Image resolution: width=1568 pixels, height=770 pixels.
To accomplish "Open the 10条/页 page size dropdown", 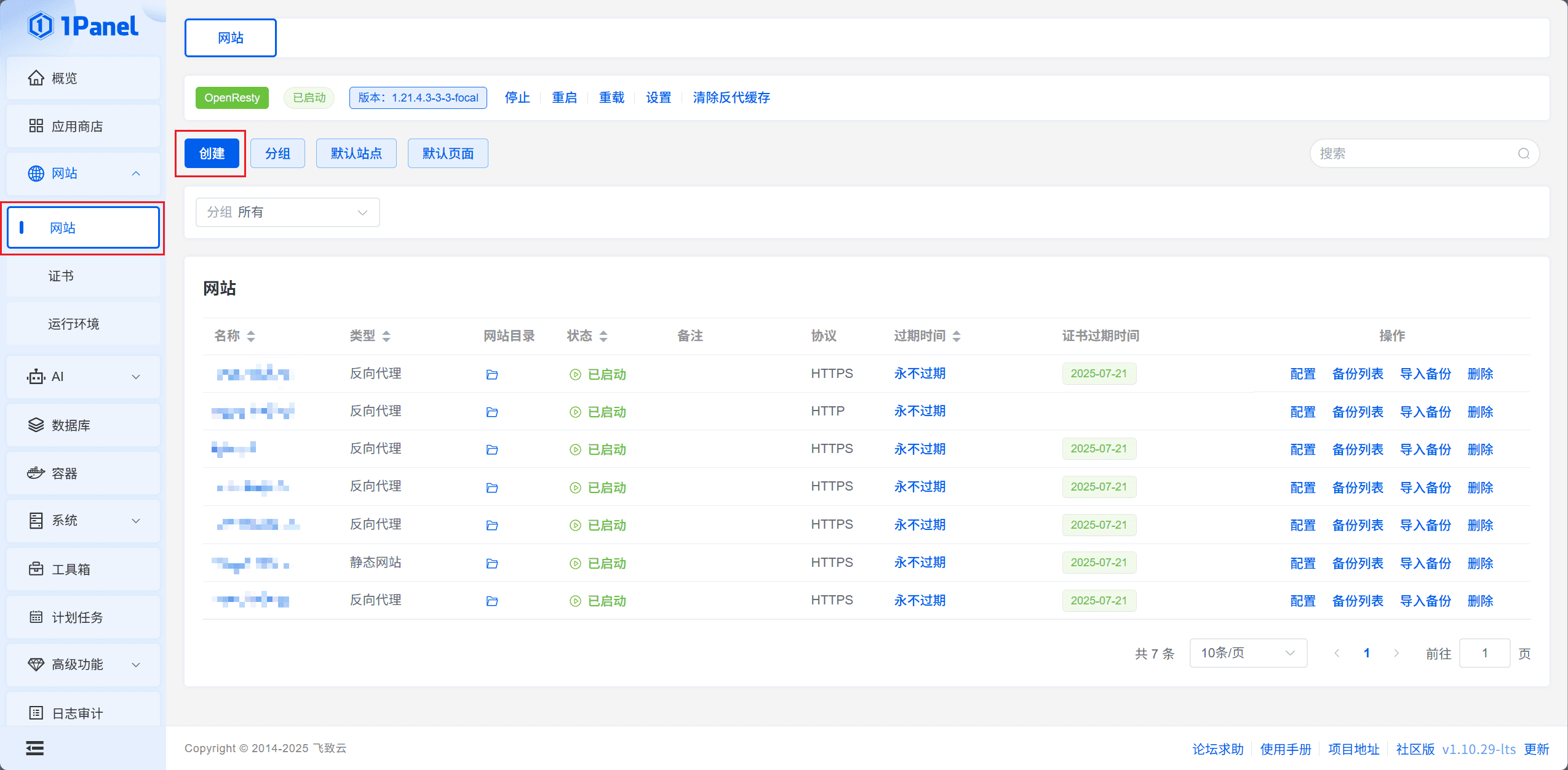I will (1248, 653).
